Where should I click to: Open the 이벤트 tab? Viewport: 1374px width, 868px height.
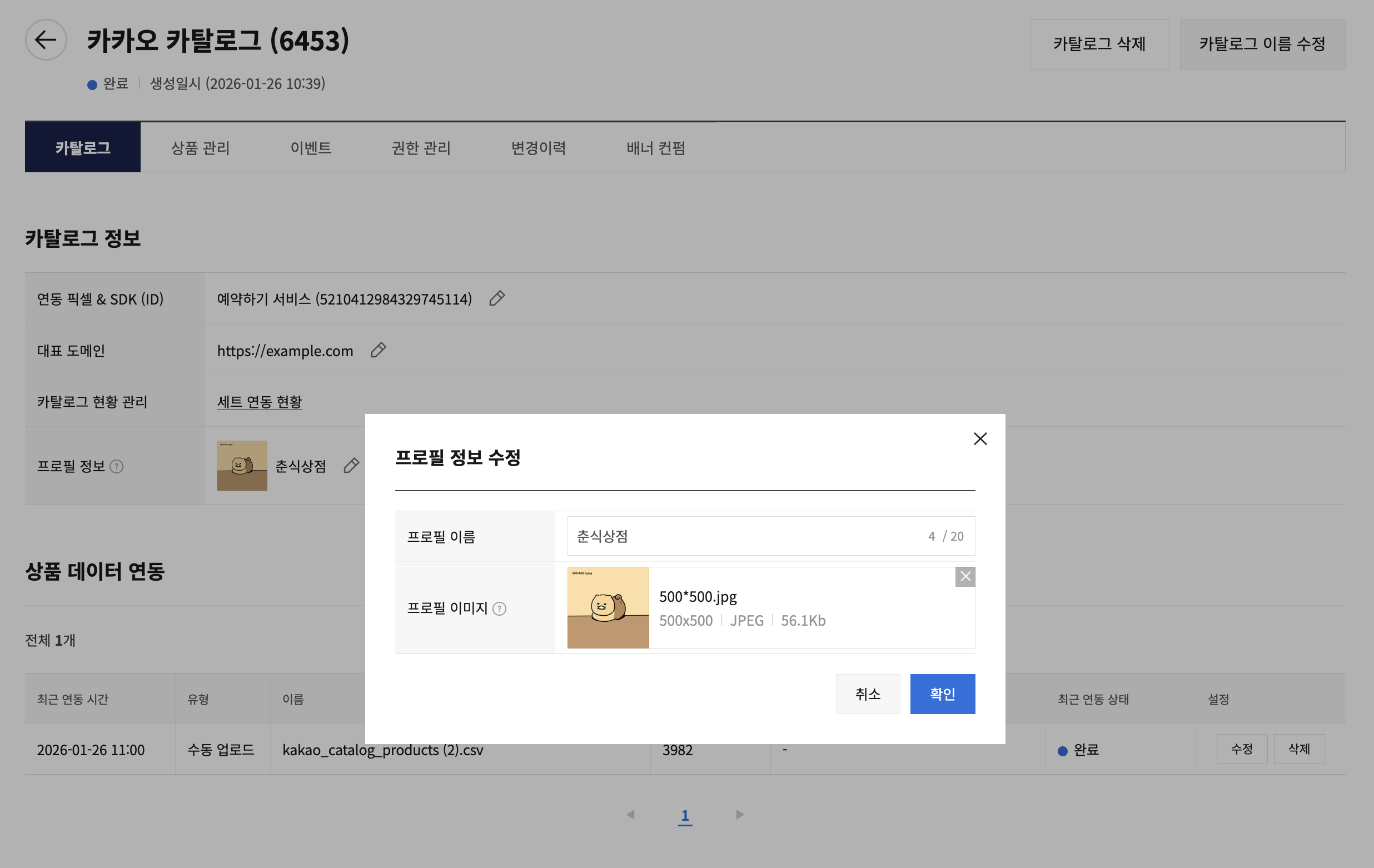(310, 148)
